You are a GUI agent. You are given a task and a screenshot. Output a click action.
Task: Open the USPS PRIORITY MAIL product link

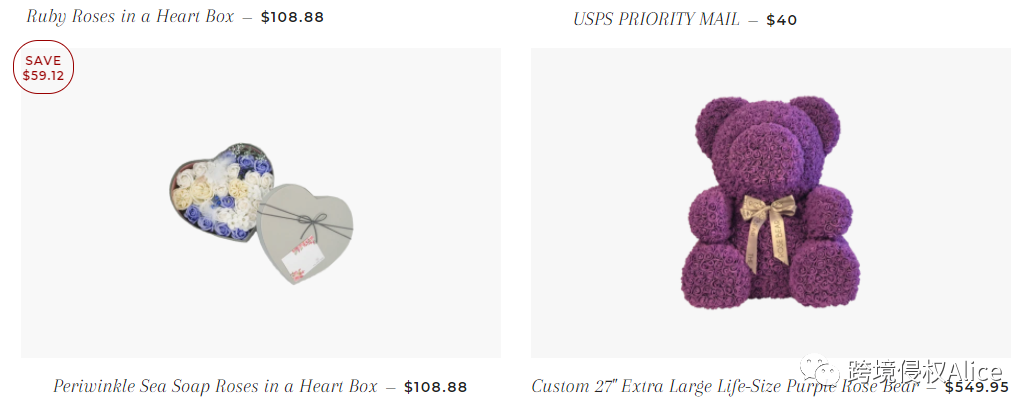coord(656,20)
